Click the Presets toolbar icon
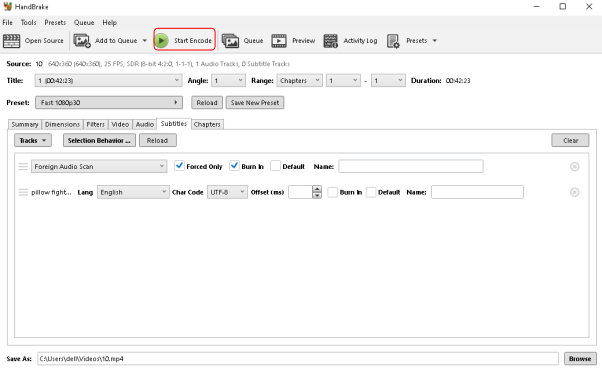Image resolution: width=602 pixels, height=371 pixels. pos(393,41)
